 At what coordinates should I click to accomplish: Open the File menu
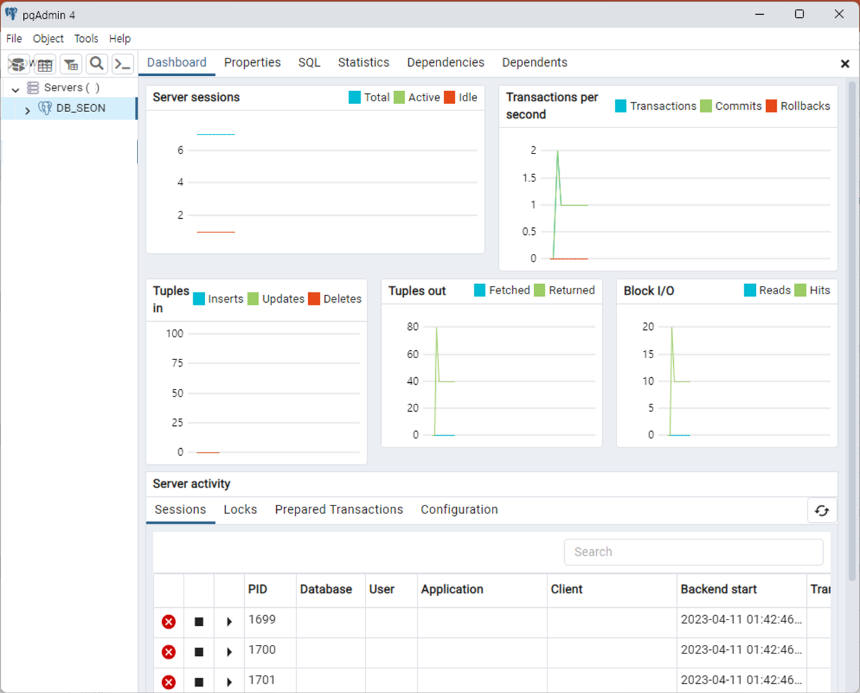pos(14,38)
